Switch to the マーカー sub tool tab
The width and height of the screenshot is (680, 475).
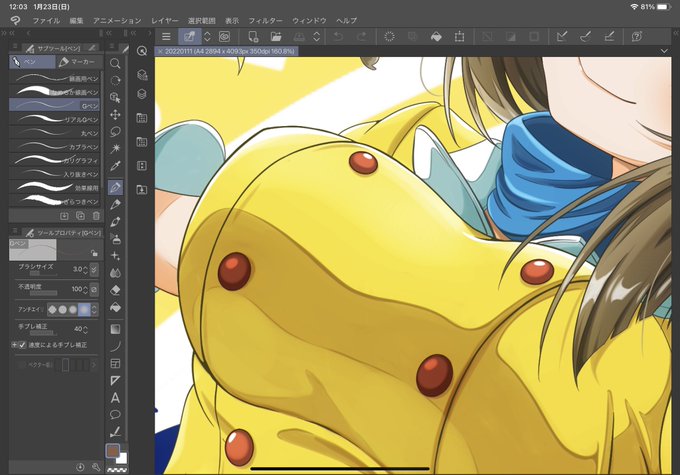point(79,62)
